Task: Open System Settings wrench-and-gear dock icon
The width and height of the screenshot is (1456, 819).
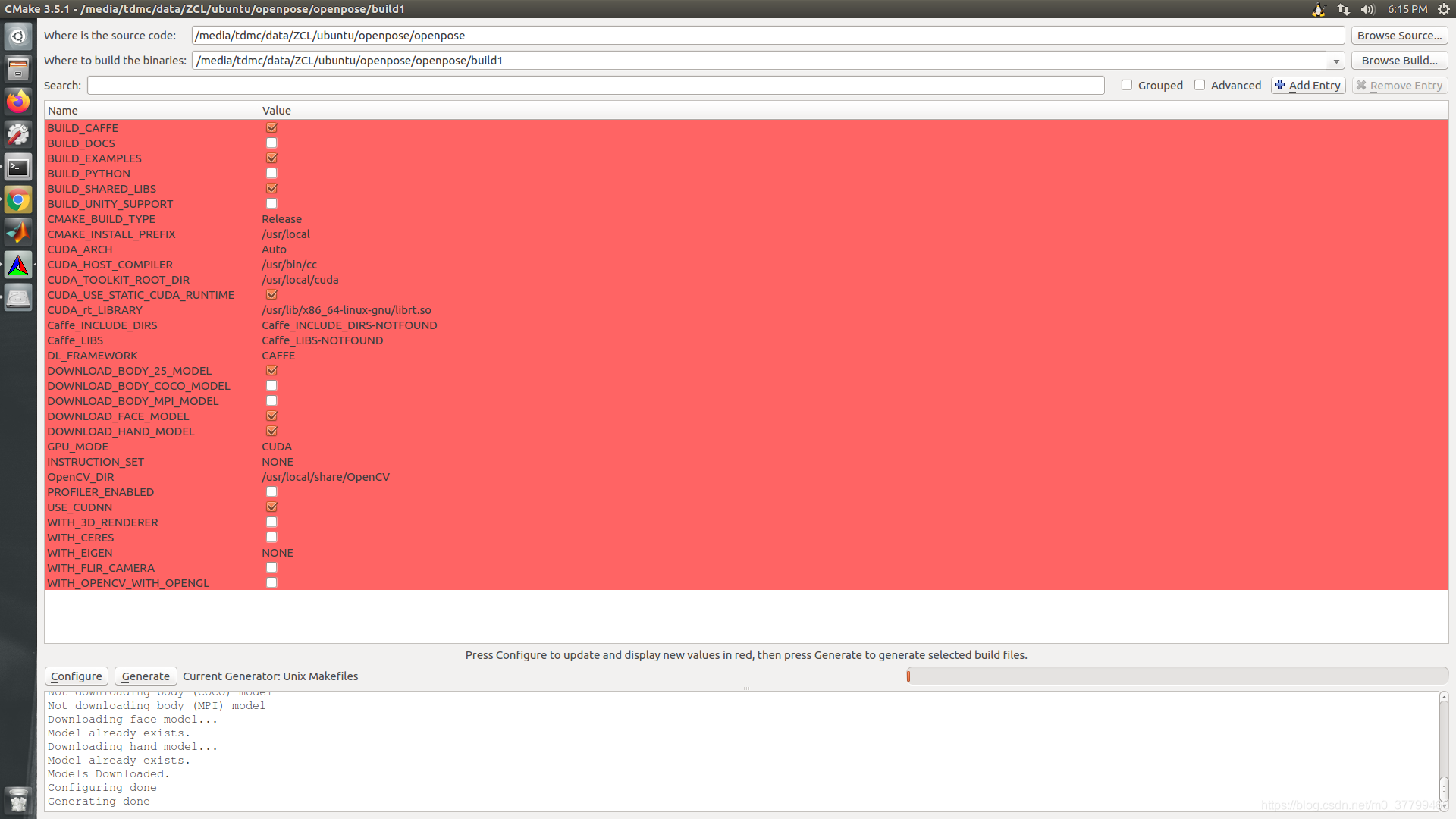Action: (x=18, y=134)
